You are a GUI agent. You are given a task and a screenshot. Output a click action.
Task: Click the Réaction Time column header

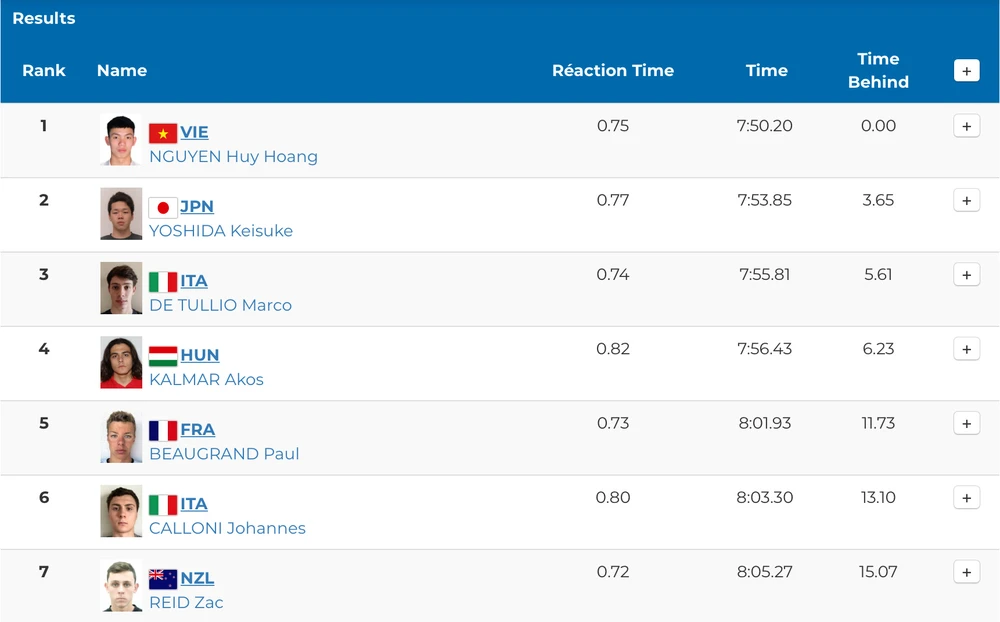tap(612, 71)
